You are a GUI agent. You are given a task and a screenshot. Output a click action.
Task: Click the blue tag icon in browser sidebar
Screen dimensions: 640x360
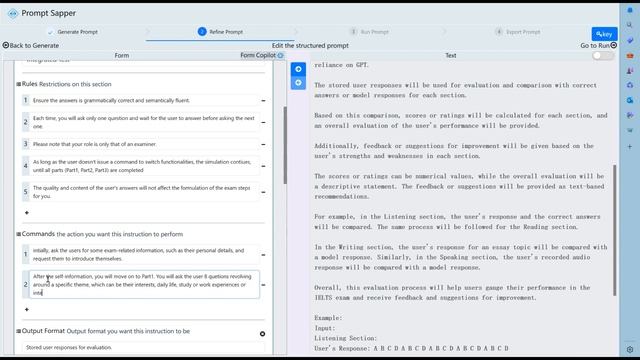pos(630,40)
